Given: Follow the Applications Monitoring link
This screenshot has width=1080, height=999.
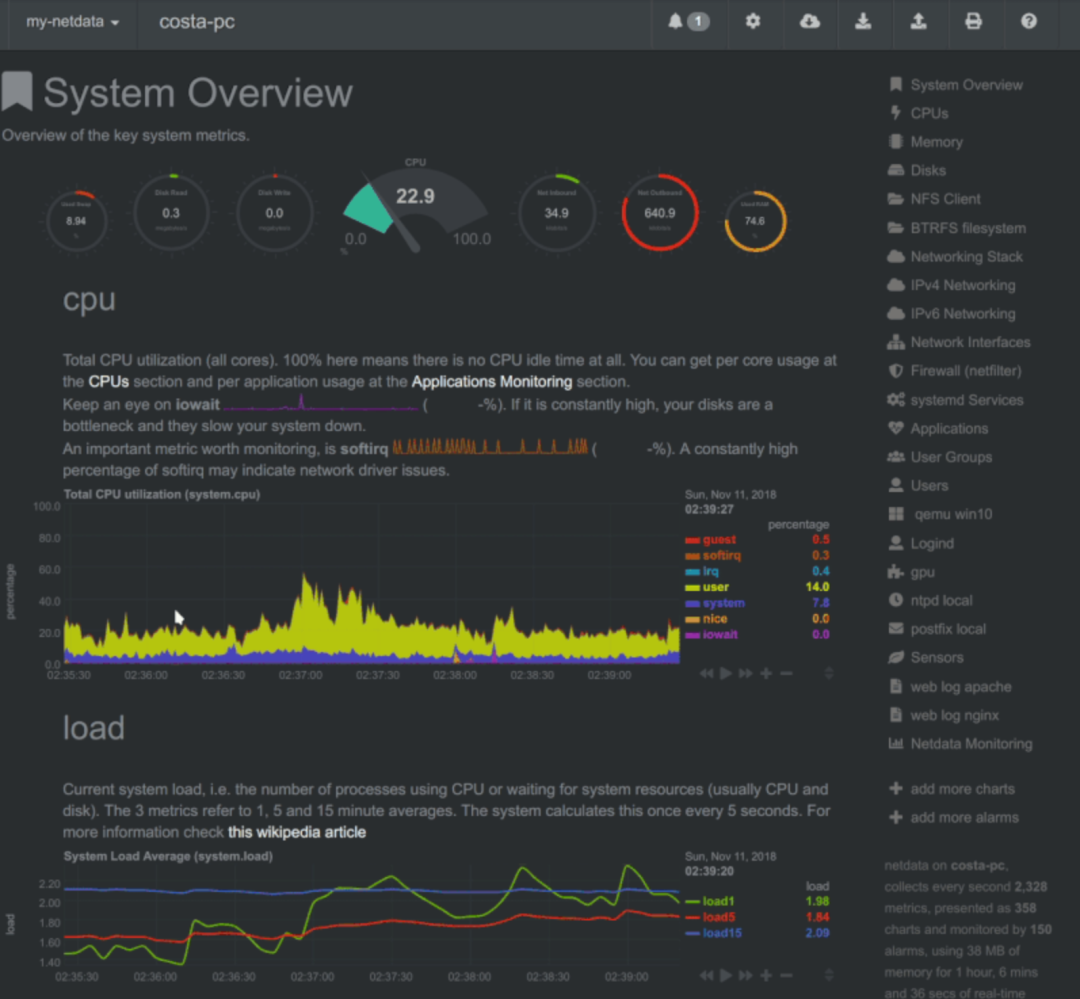Looking at the screenshot, I should pos(492,382).
